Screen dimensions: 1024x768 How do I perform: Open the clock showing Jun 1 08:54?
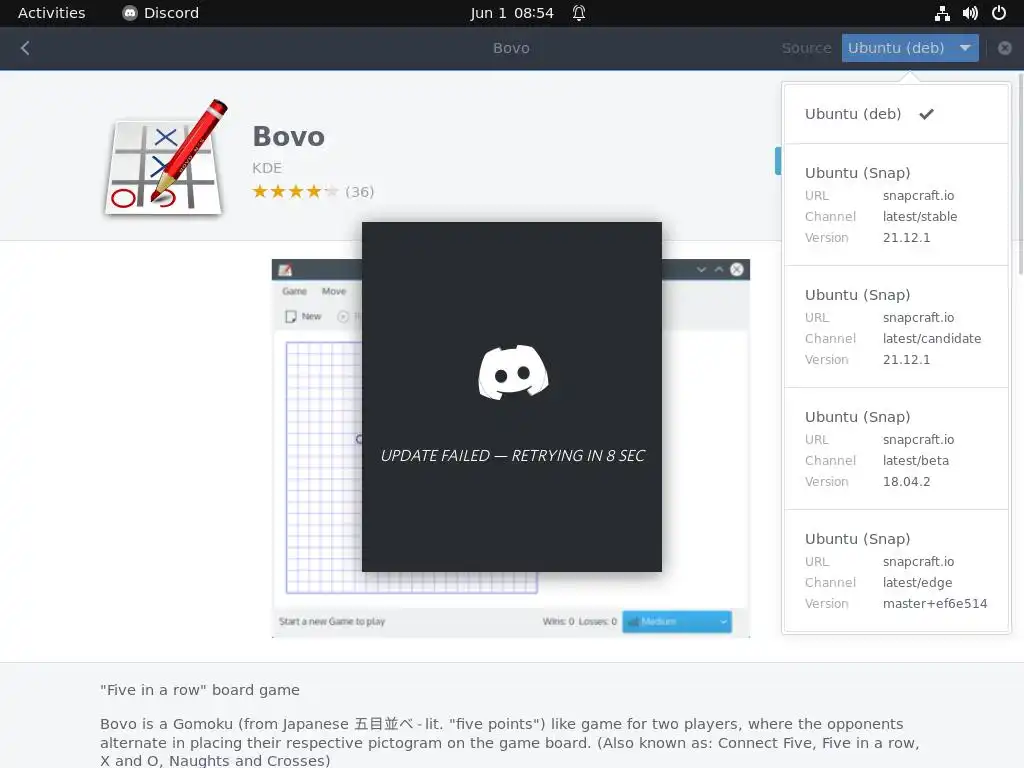pos(512,13)
